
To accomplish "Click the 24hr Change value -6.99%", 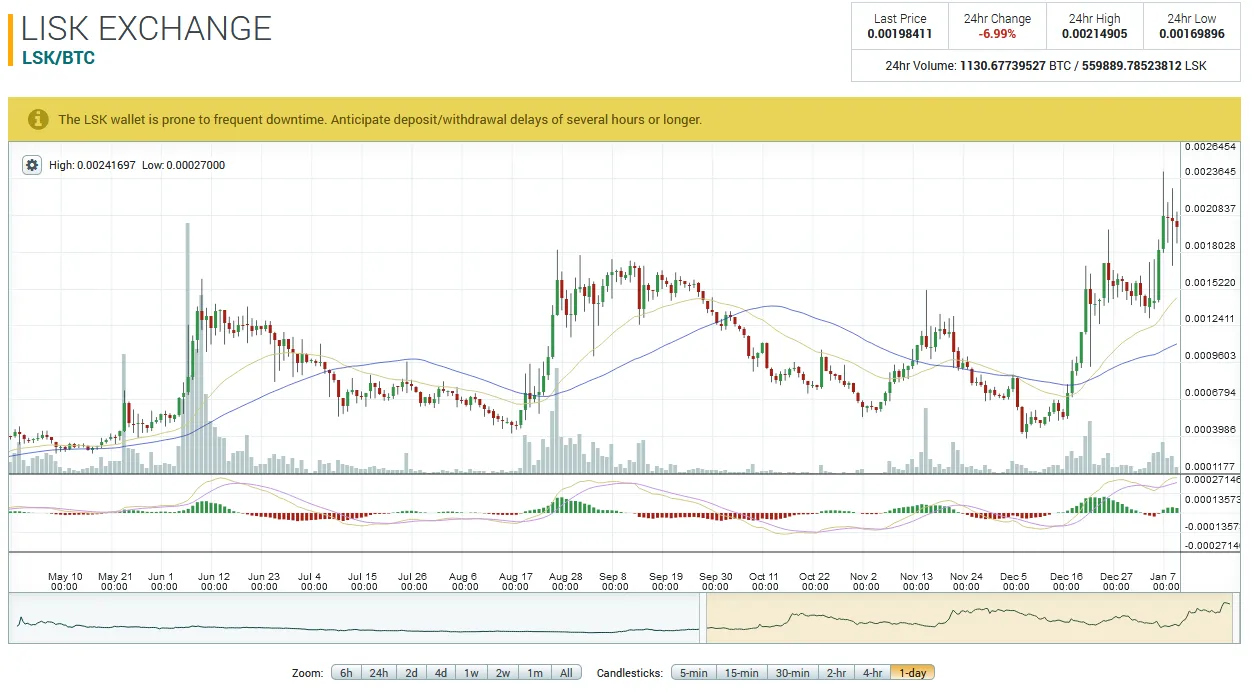I will coord(997,34).
